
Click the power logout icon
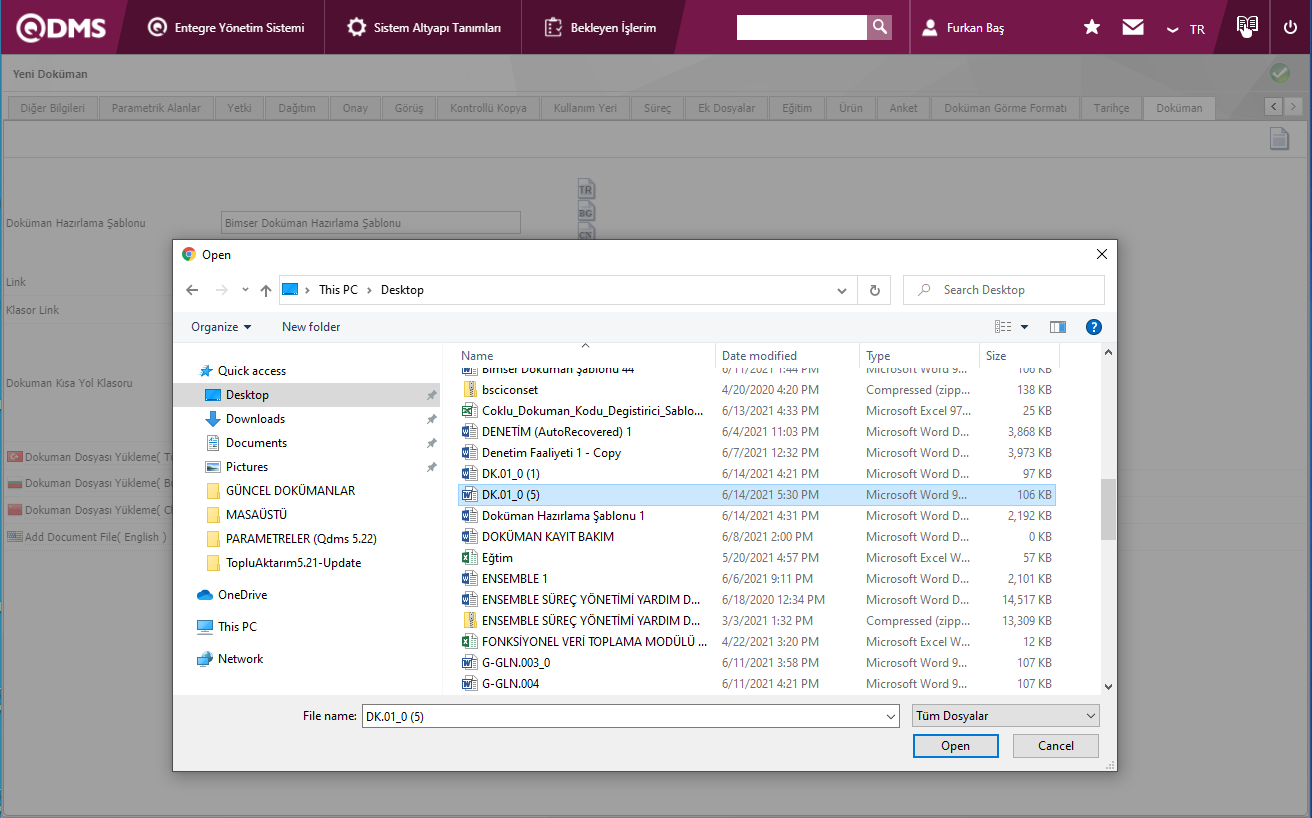click(1290, 27)
